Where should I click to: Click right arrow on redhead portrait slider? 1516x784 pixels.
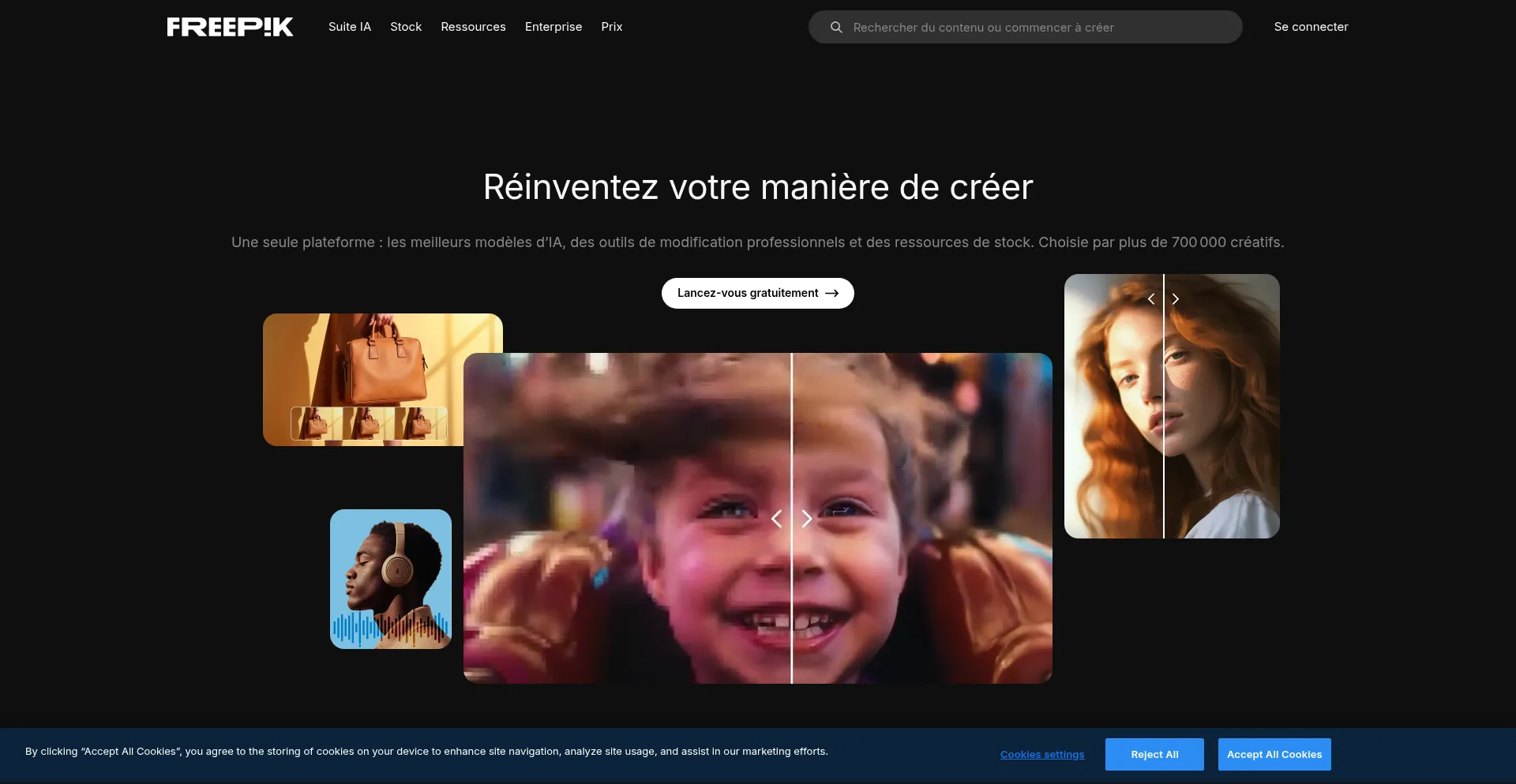(1176, 299)
